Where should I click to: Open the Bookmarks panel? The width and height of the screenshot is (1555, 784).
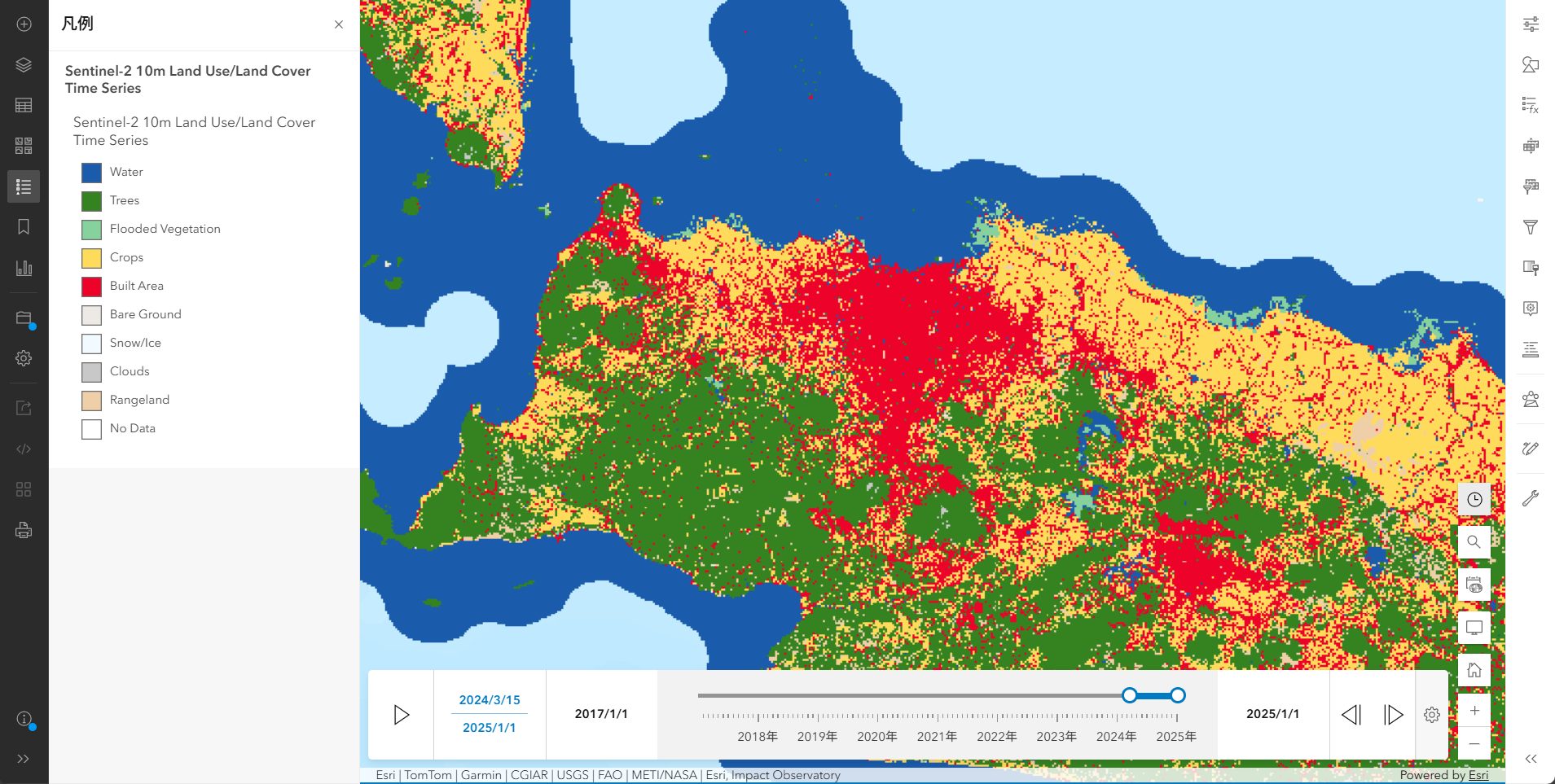point(24,227)
